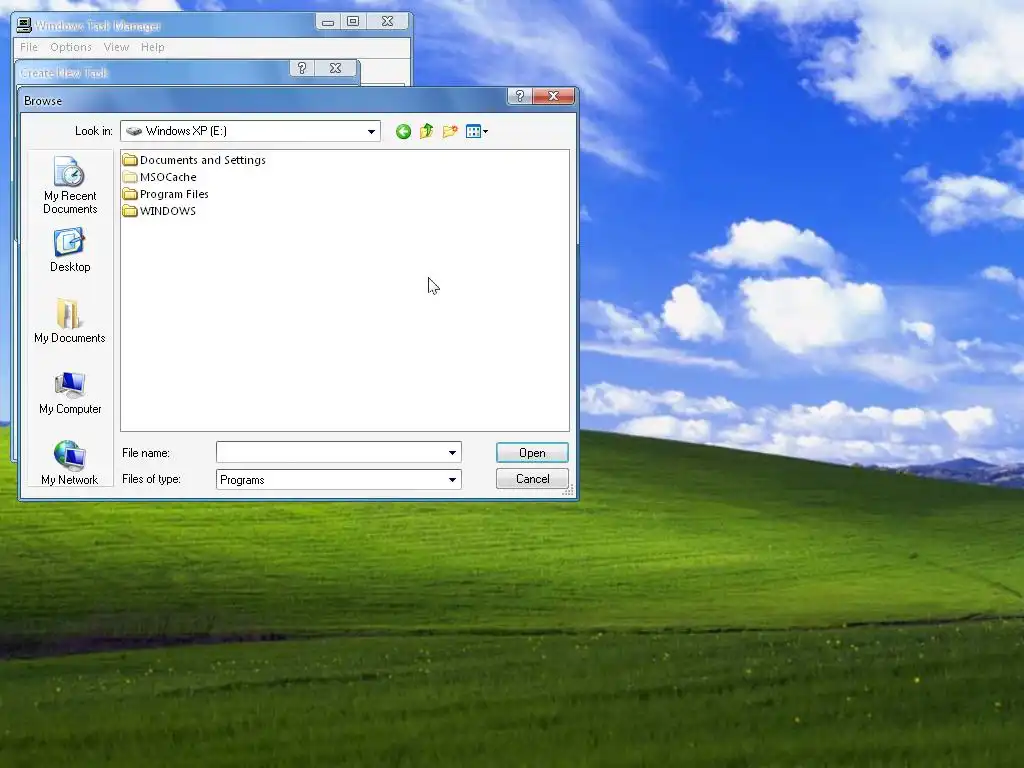Viewport: 1024px width, 768px height.
Task: Click the Cancel button in Browse dialog
Action: pyautogui.click(x=532, y=479)
